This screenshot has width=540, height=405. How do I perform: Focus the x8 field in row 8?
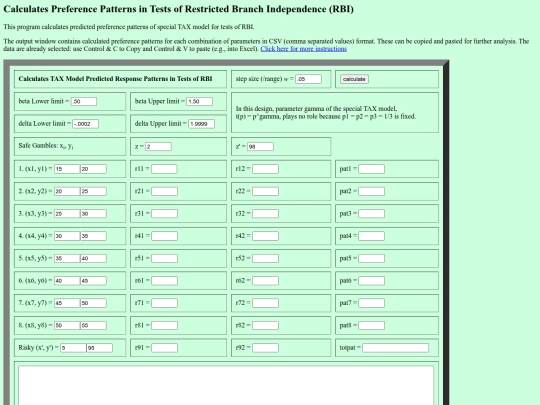click(x=67, y=326)
